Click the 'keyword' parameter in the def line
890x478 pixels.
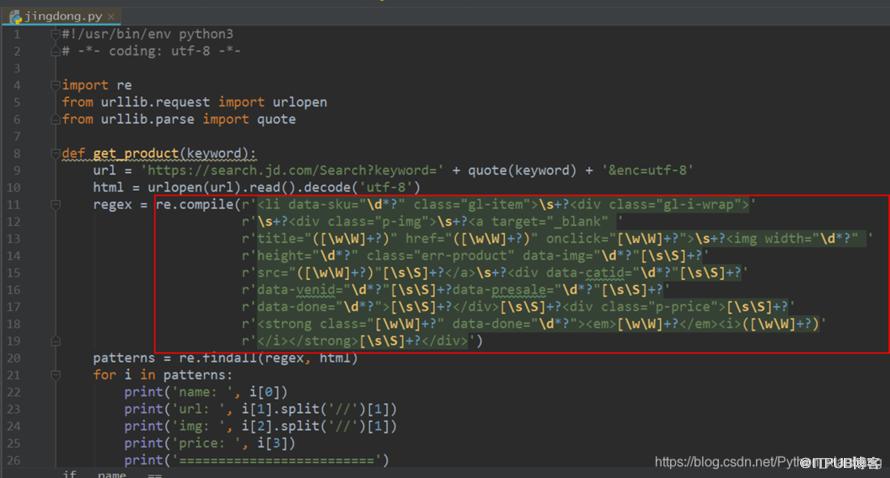(214, 153)
